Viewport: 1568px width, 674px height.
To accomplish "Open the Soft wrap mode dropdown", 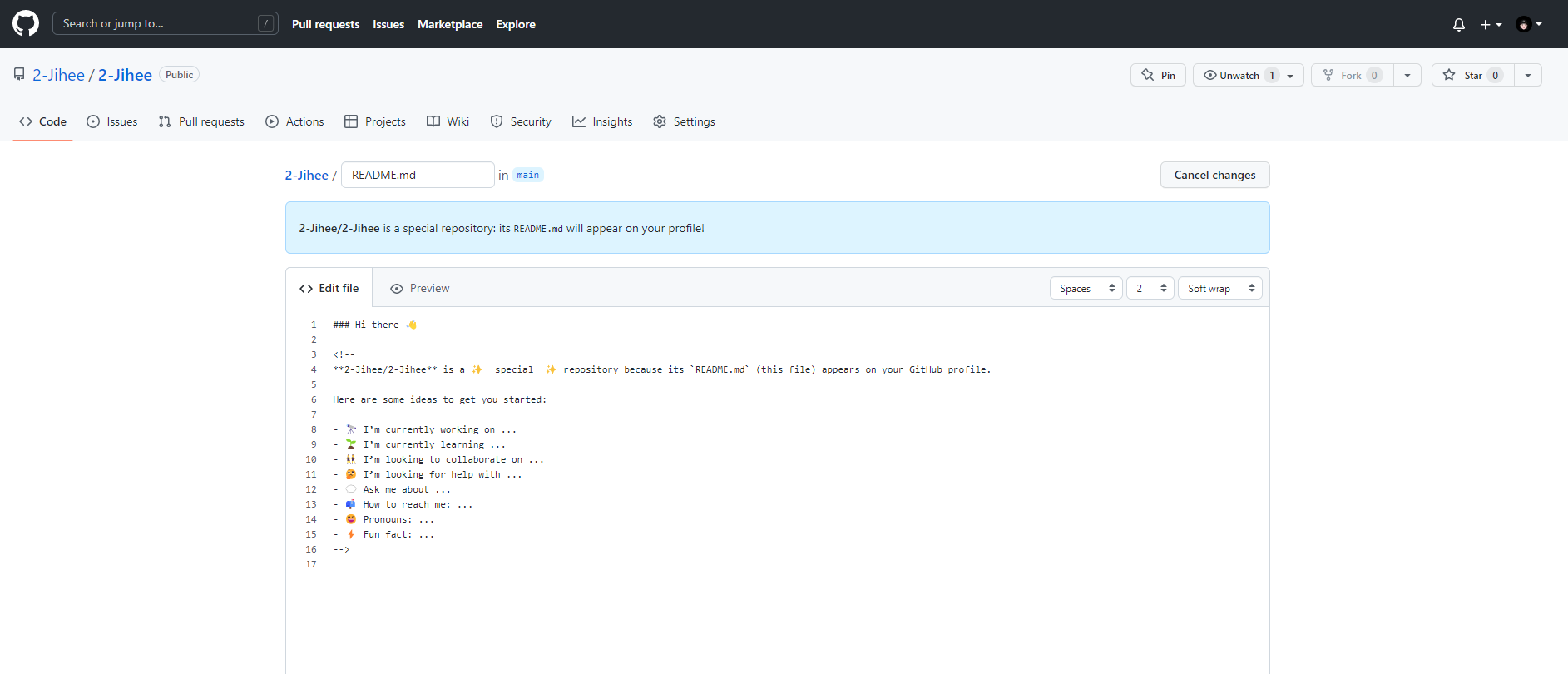I will [1220, 288].
